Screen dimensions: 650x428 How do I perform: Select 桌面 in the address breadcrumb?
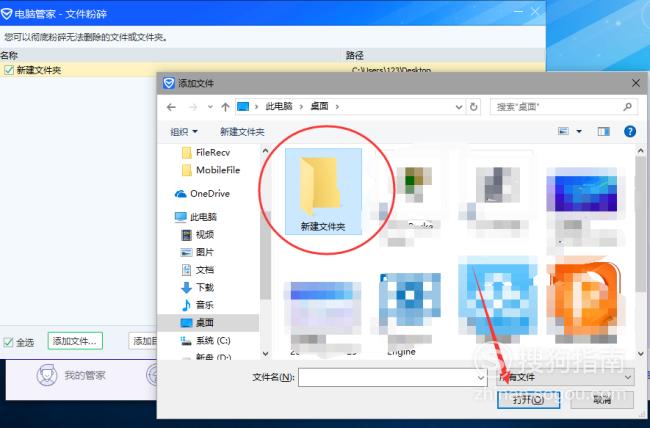[319, 107]
